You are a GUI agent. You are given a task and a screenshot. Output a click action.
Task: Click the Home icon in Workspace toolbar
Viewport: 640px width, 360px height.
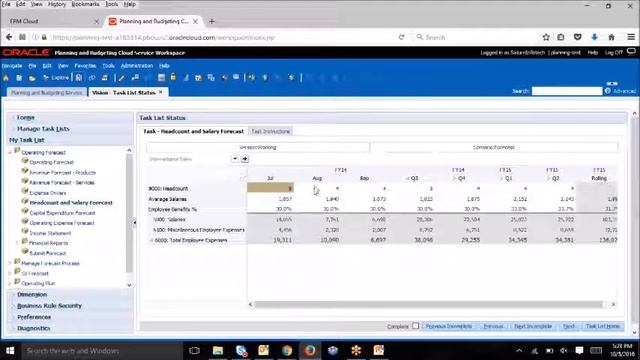pos(6,78)
